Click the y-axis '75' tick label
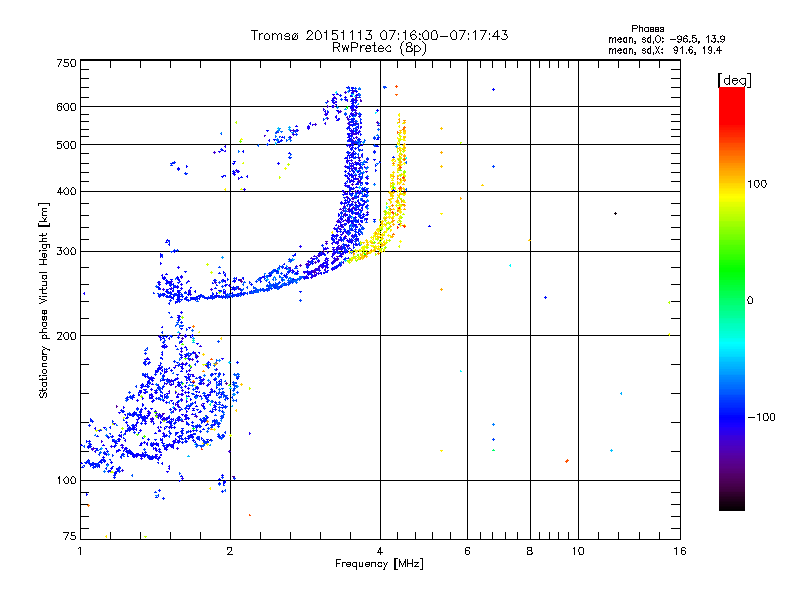This screenshot has width=800, height=600. [70, 536]
